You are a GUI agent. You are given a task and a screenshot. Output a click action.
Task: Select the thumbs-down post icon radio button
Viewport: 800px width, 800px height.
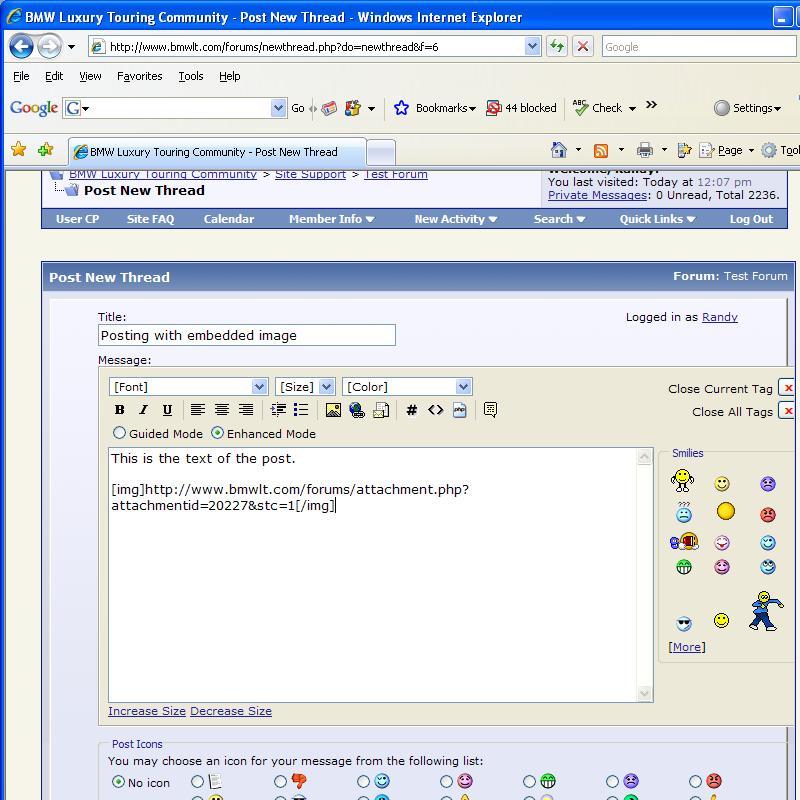coord(280,782)
